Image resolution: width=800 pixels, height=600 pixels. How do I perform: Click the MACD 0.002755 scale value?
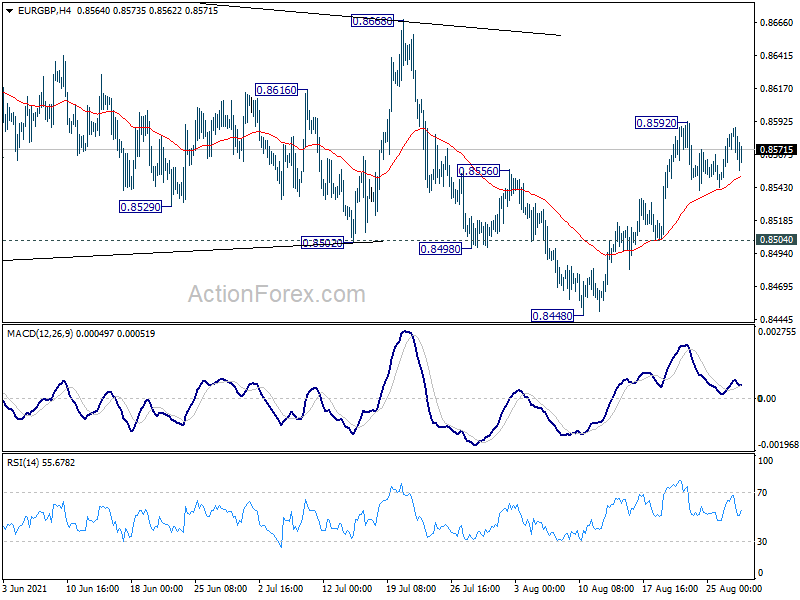click(x=778, y=332)
